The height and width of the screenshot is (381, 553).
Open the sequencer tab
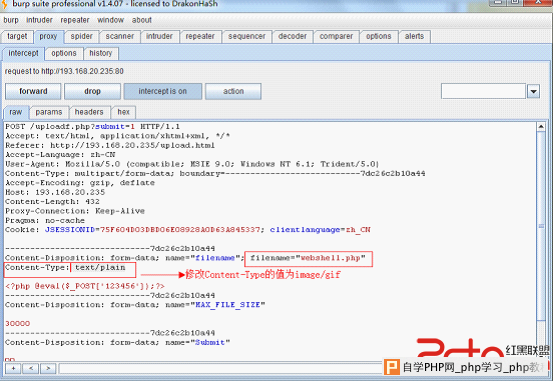tap(247, 36)
